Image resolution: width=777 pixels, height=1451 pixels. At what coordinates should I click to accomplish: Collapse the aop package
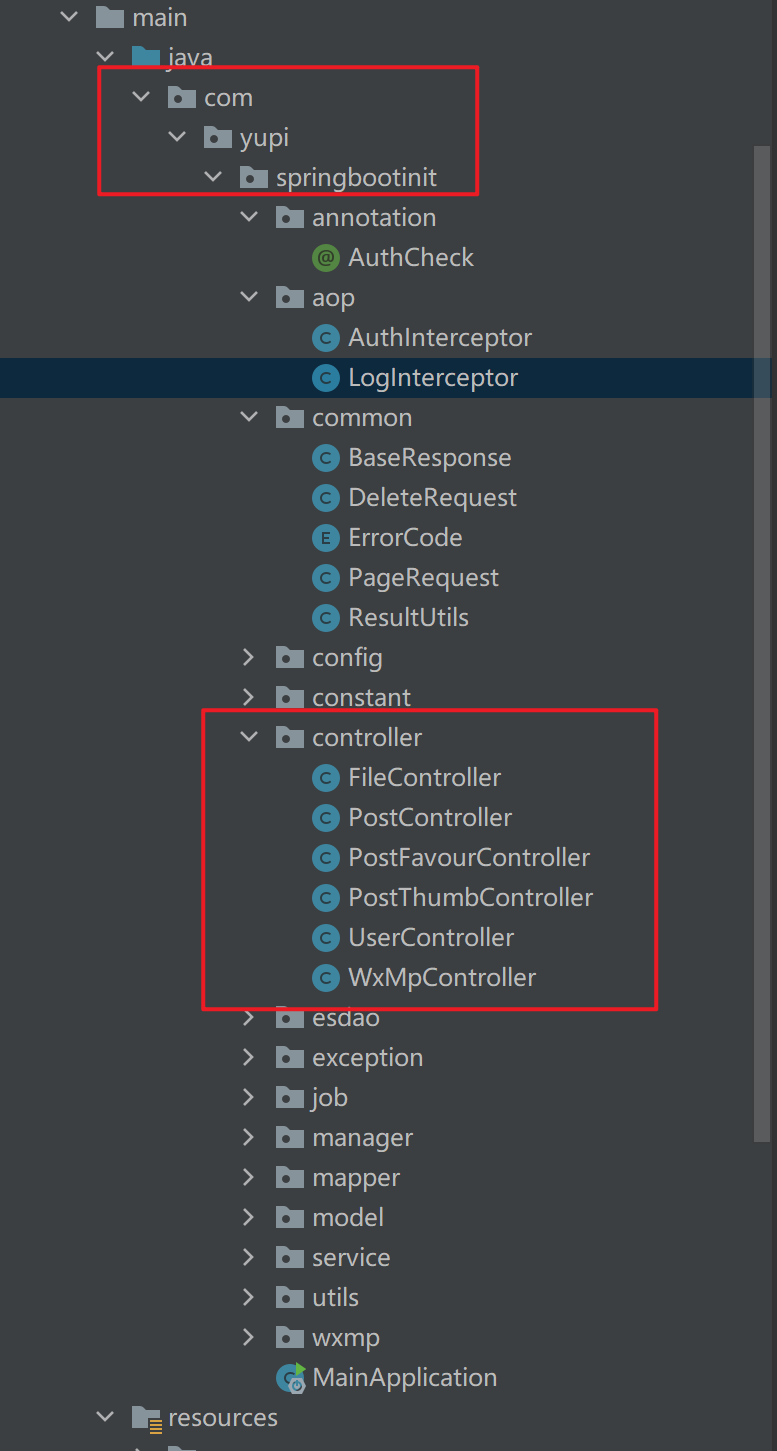pos(249,298)
